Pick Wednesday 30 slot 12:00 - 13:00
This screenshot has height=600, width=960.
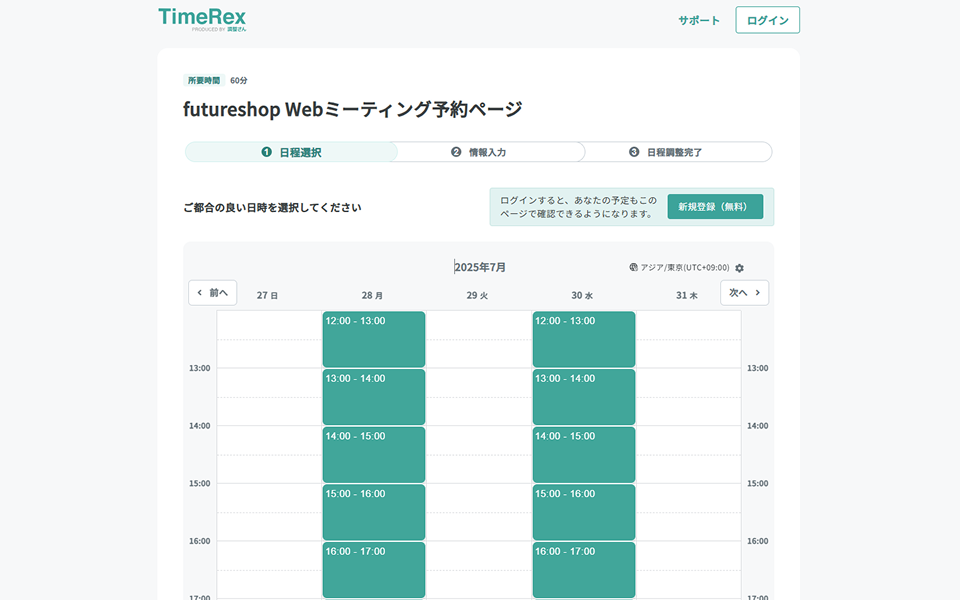coord(583,339)
